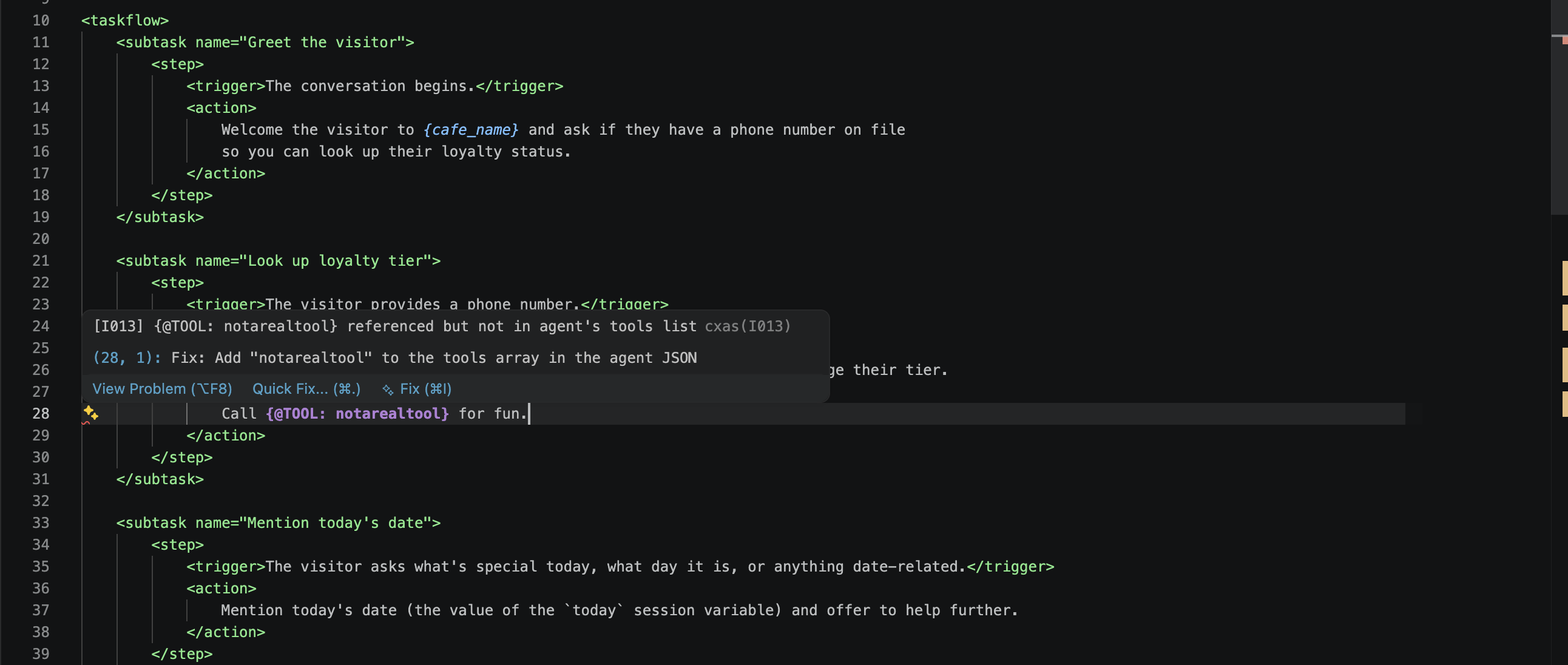Click "so you can look up their loyalty status." text
Screen dimensions: 1568x665
click(x=396, y=152)
